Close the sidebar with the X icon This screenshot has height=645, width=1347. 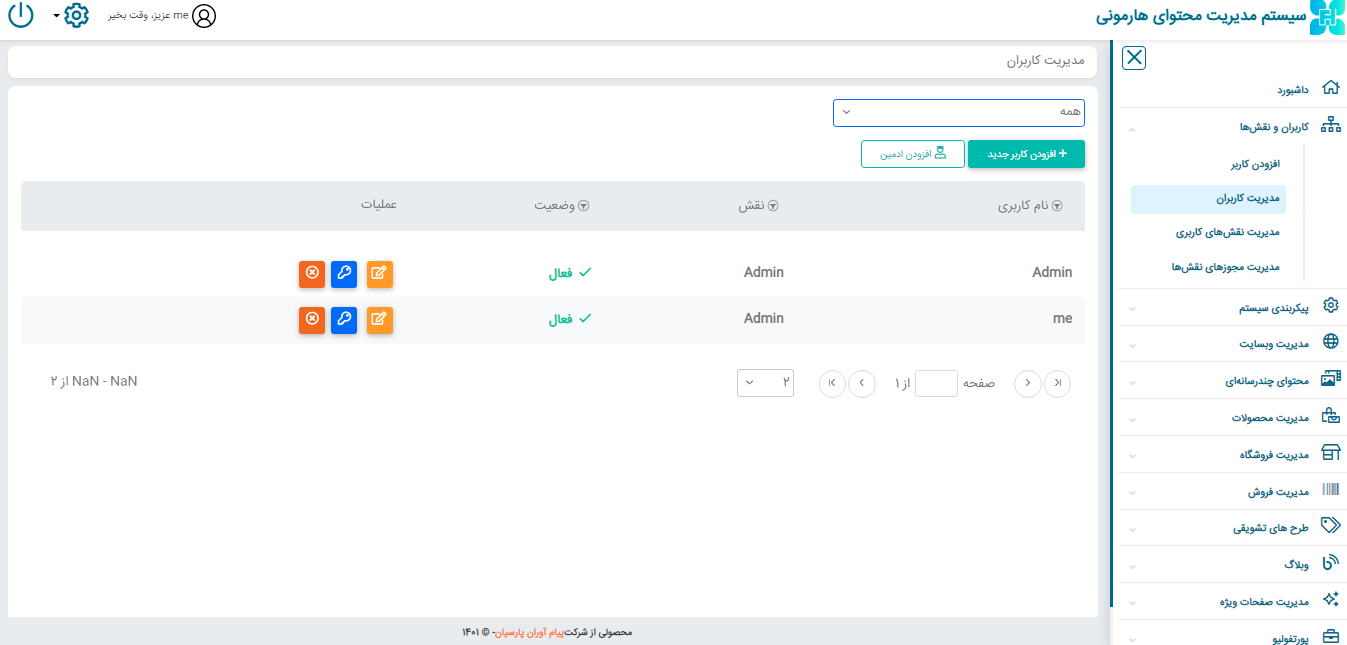(x=1134, y=58)
